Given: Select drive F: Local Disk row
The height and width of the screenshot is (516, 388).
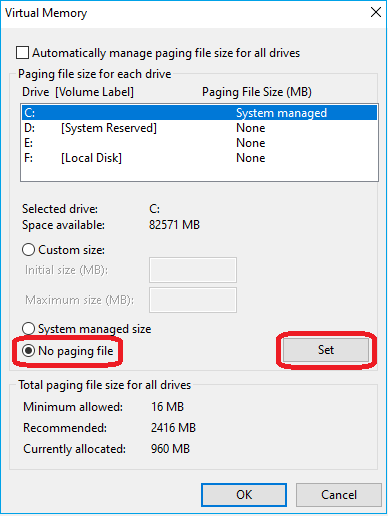Looking at the screenshot, I should point(199,158).
